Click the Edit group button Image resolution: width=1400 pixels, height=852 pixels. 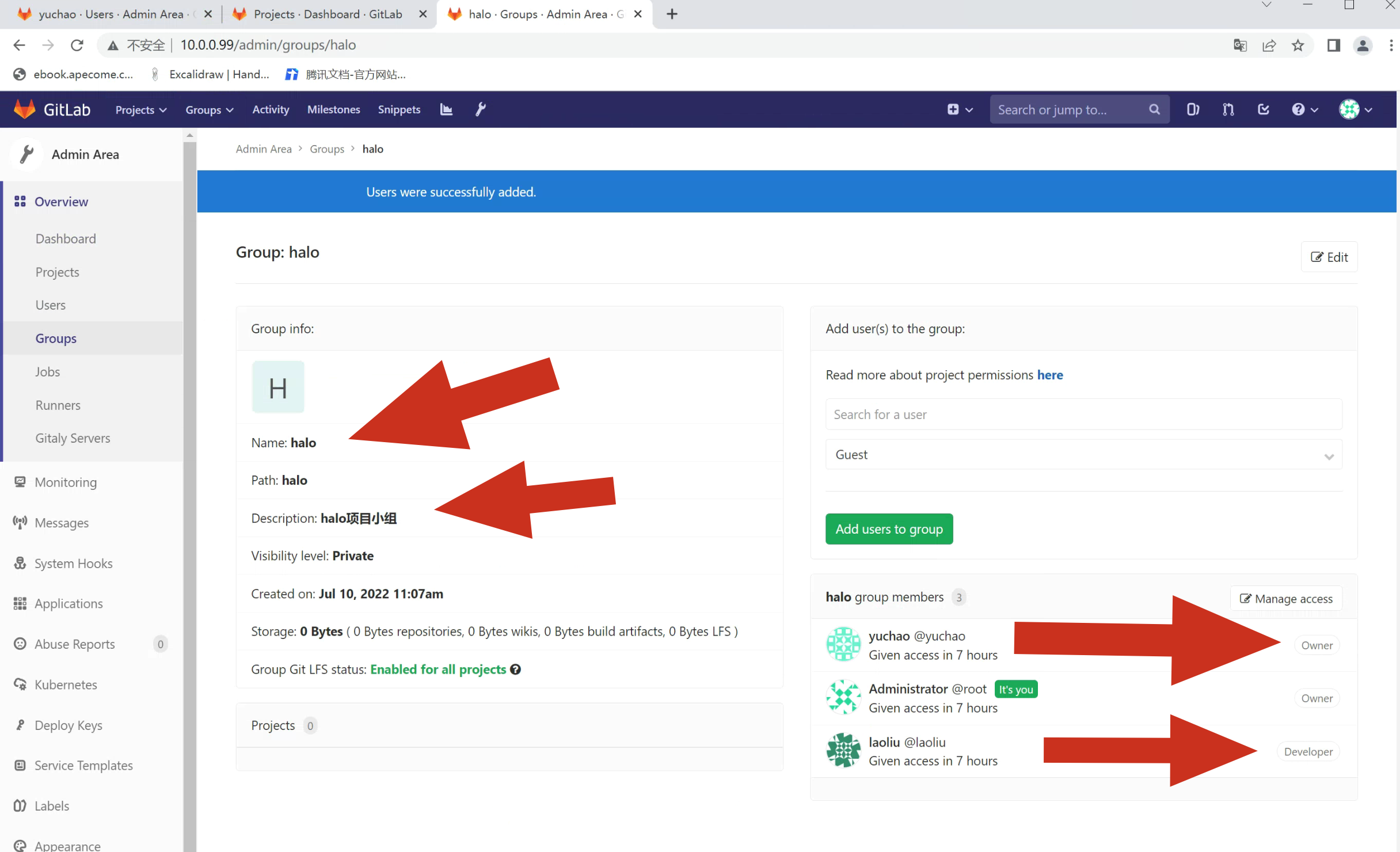(1329, 257)
